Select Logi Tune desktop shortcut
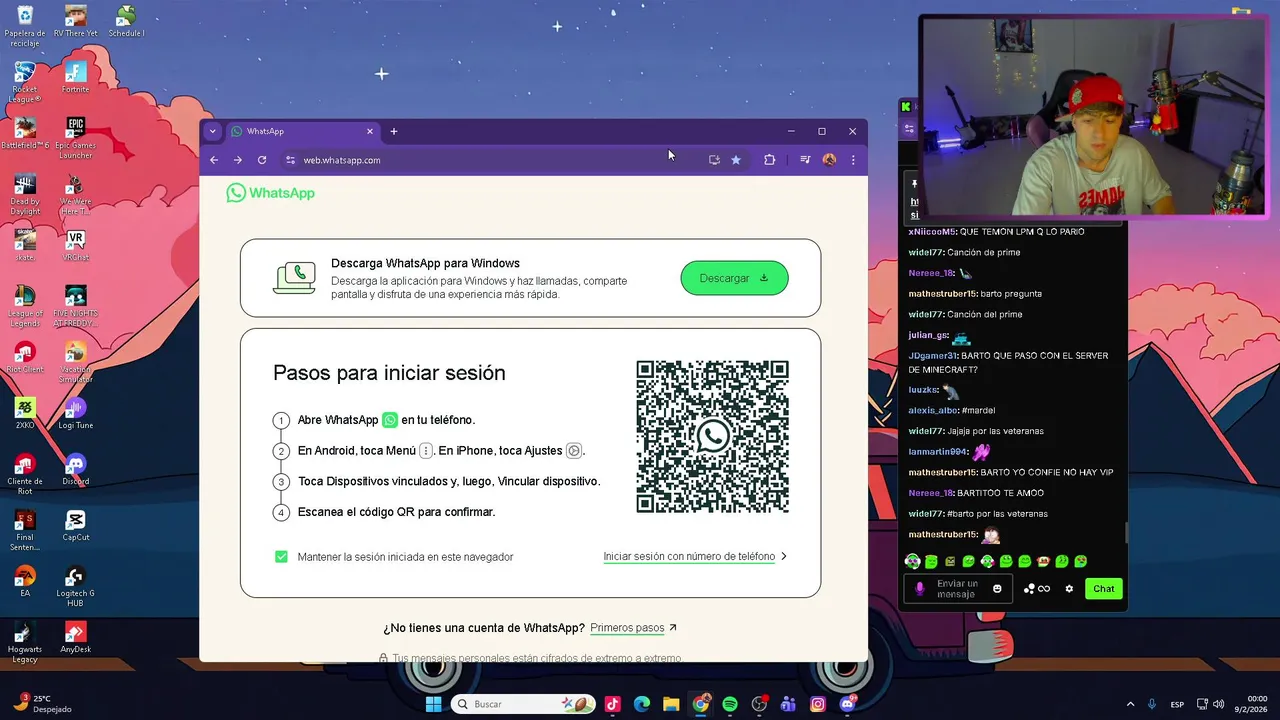This screenshot has width=1280, height=720. (x=75, y=414)
